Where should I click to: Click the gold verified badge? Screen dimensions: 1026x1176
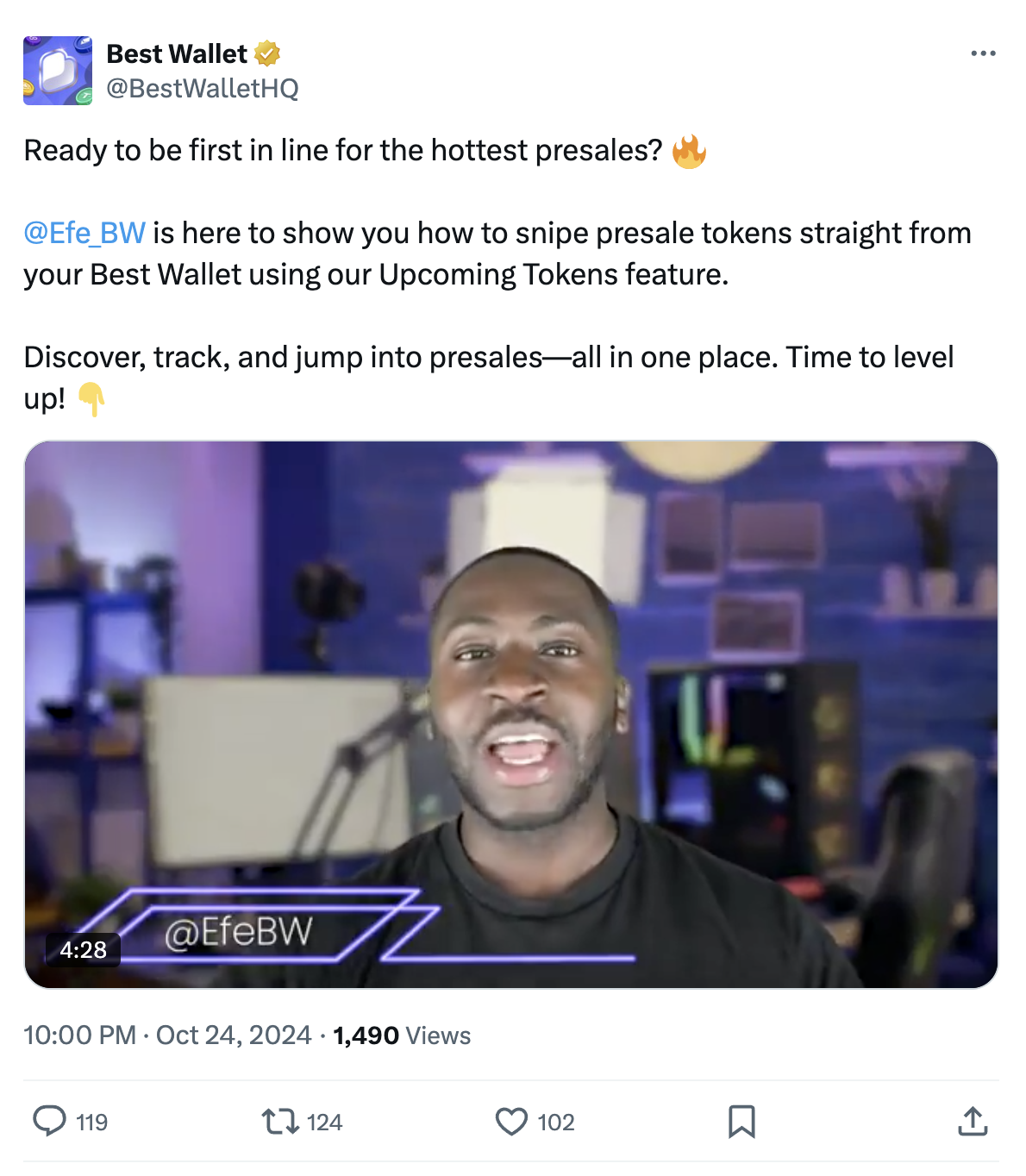pyautogui.click(x=267, y=53)
